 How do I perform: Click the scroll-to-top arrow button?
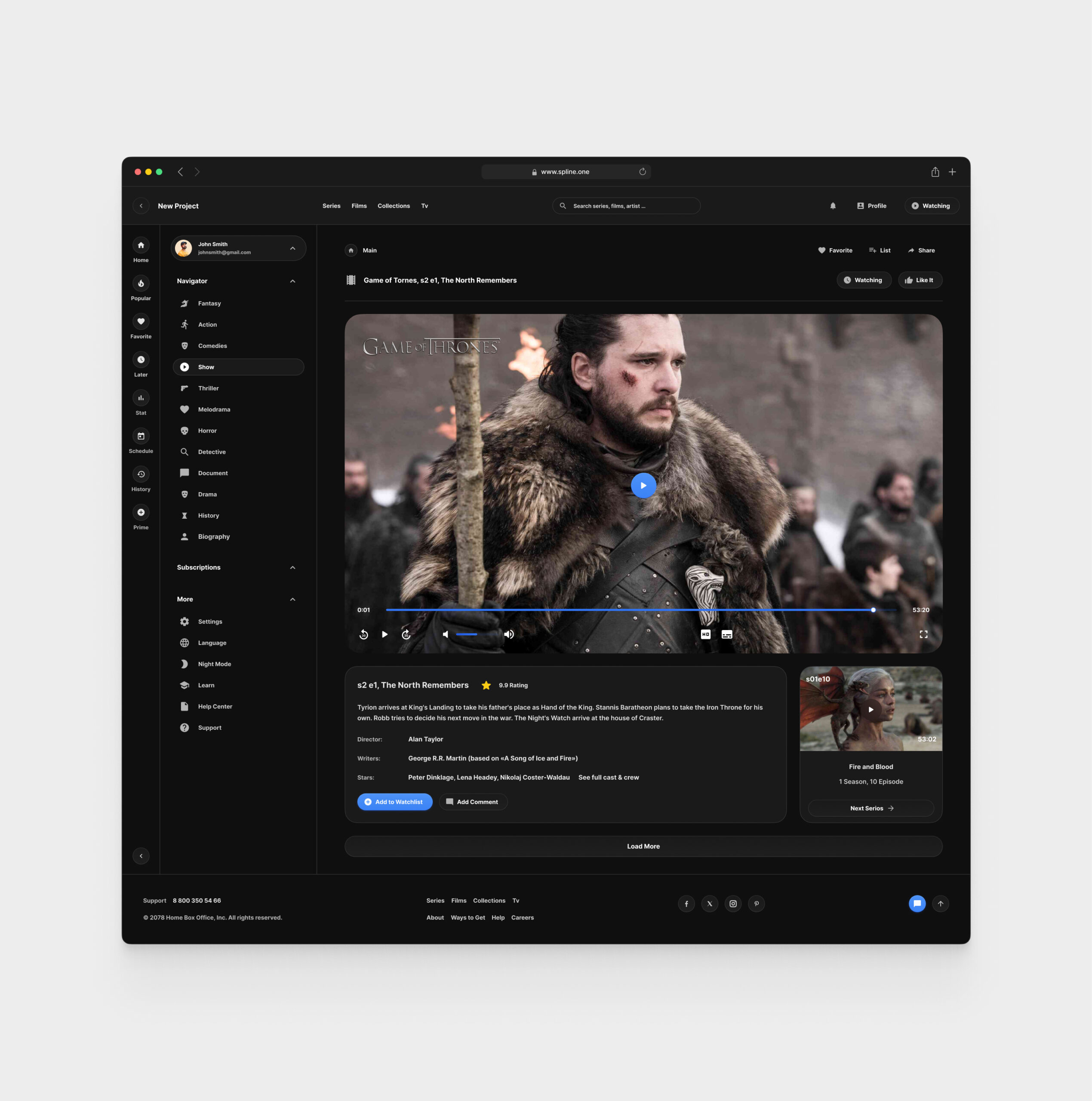tap(941, 903)
